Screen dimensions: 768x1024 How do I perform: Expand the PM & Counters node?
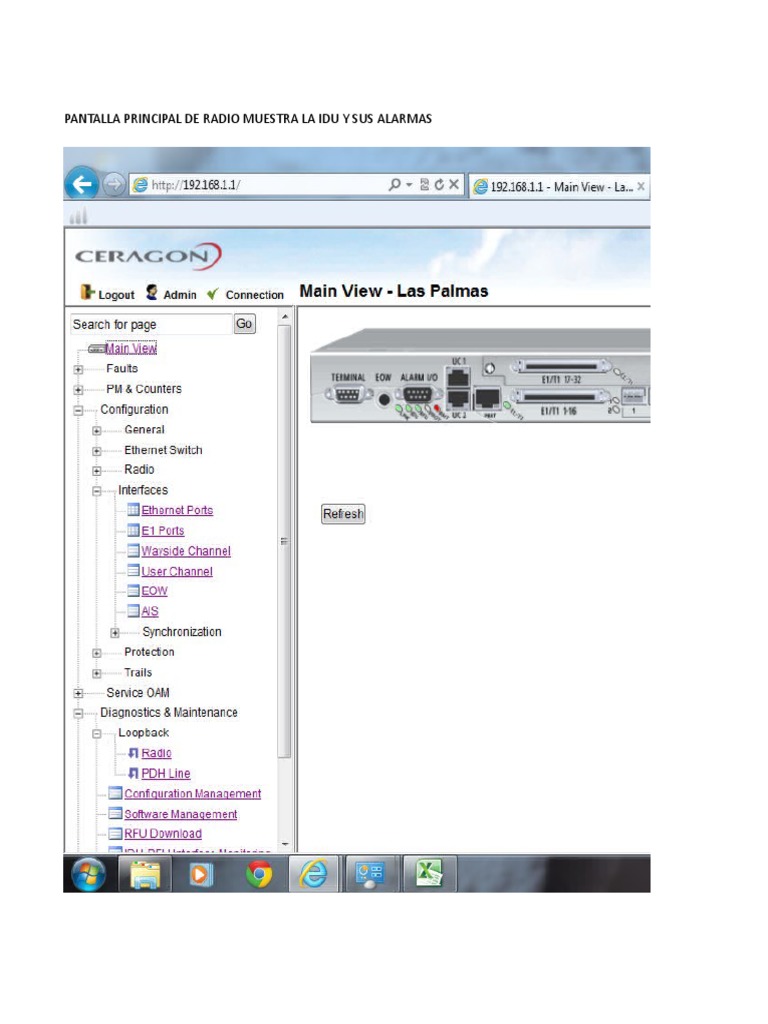pyautogui.click(x=78, y=390)
